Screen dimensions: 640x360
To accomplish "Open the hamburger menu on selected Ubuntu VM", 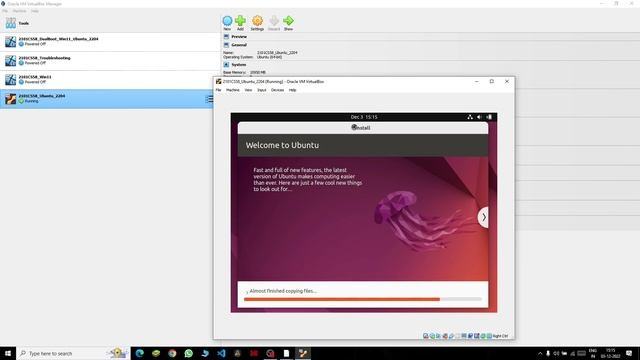I will (209, 99).
